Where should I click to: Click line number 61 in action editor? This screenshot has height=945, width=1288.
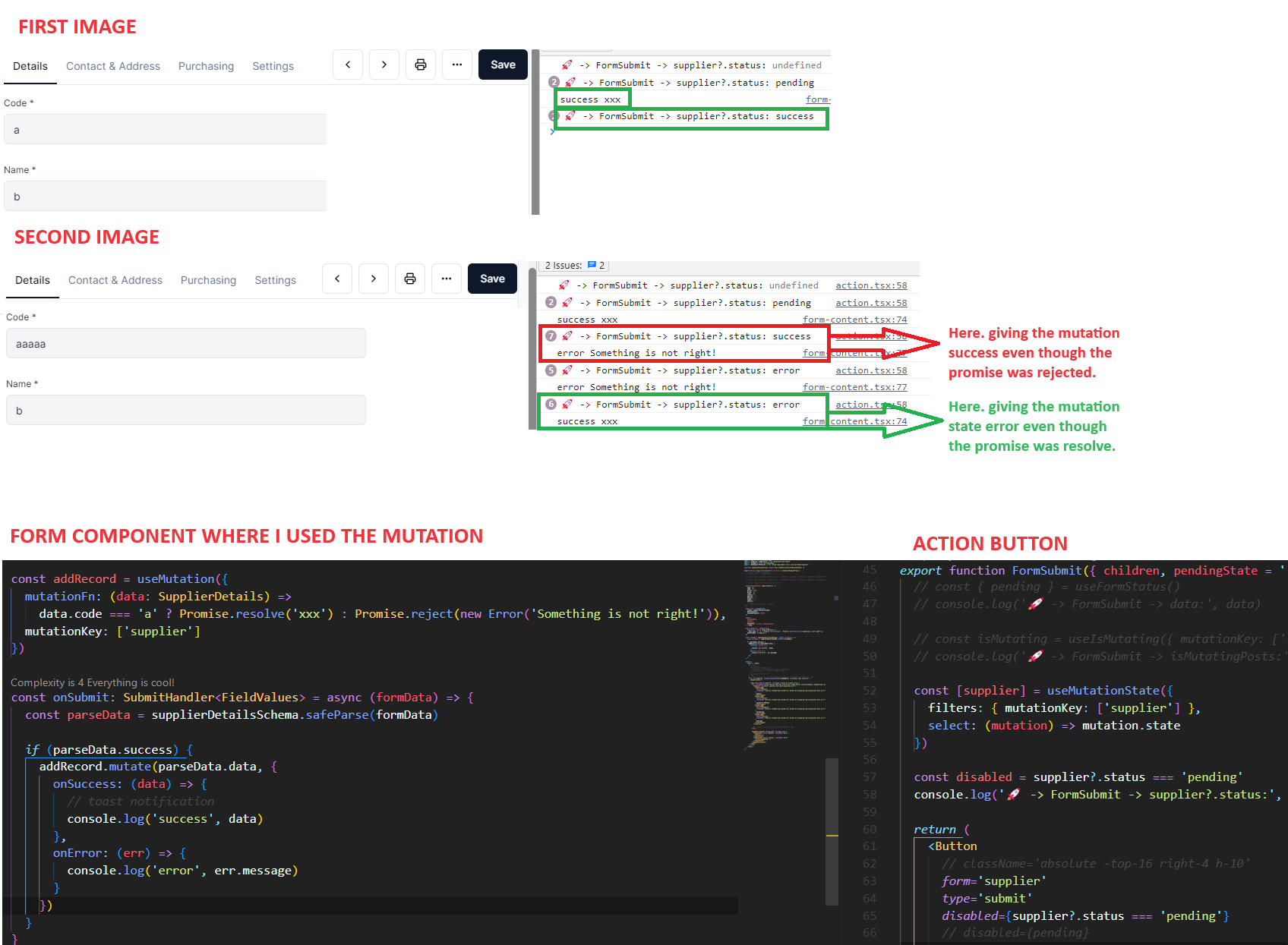coord(870,846)
